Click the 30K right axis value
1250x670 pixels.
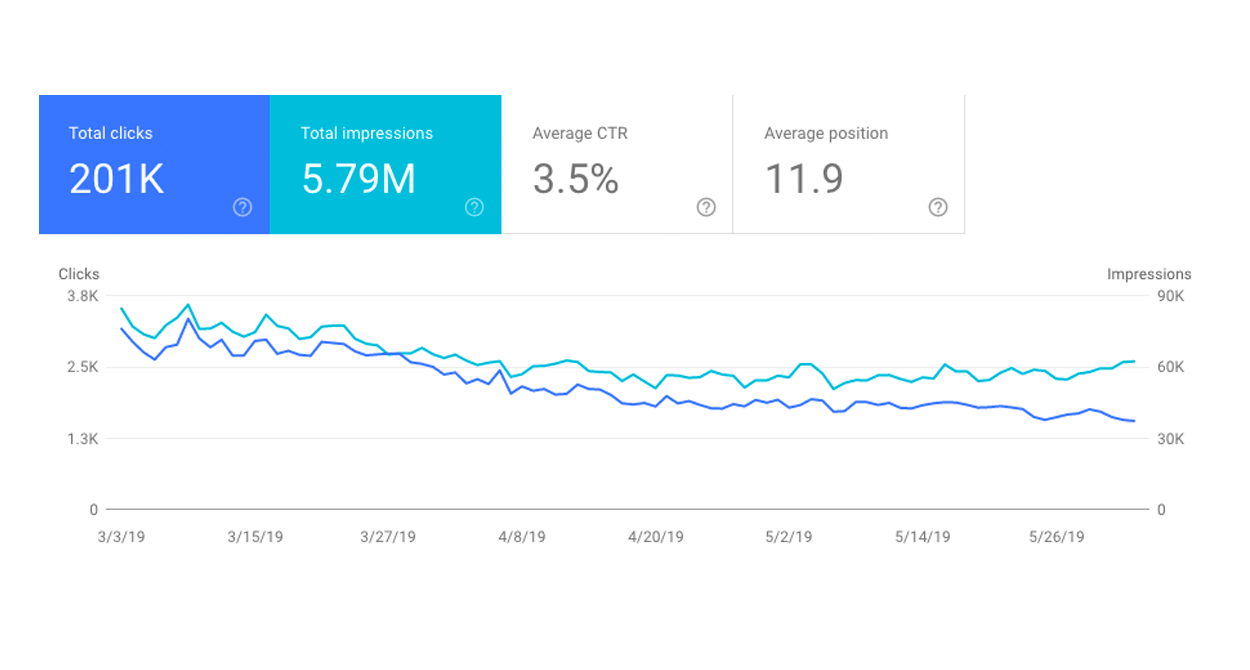[1170, 439]
